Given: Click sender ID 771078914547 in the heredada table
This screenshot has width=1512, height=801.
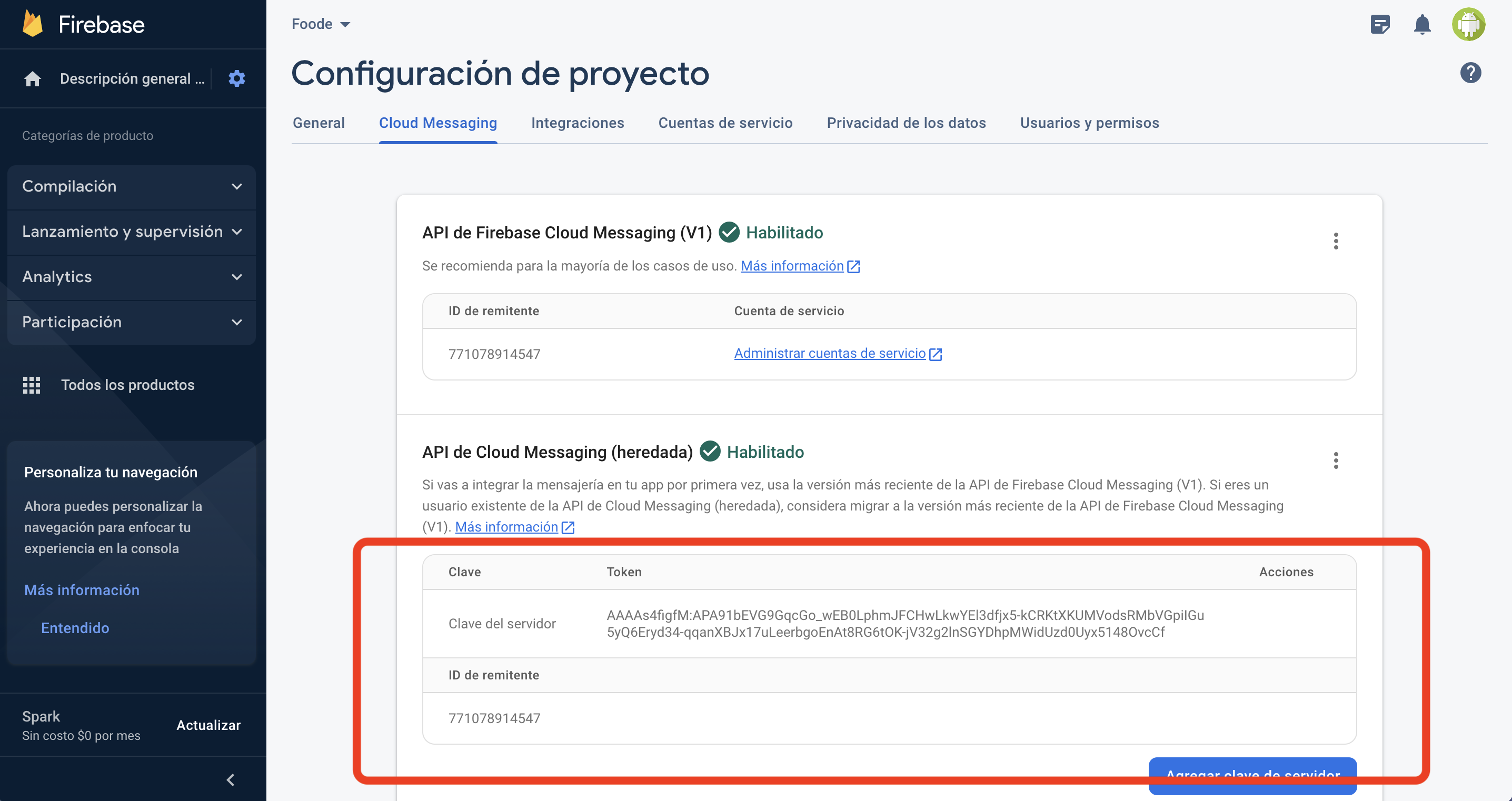Looking at the screenshot, I should coord(494,718).
